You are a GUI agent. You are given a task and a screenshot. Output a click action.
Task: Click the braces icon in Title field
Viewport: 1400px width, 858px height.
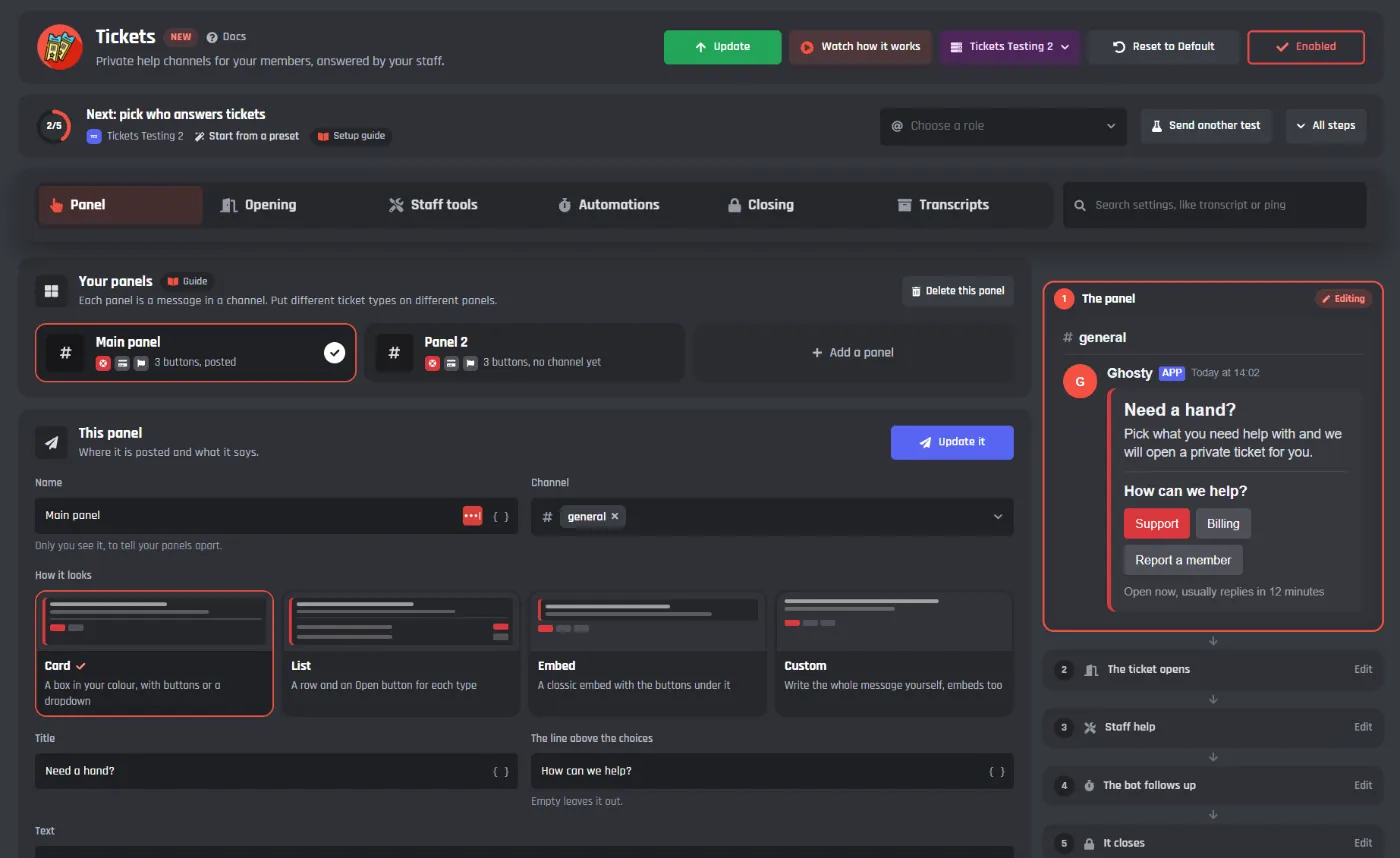pyautogui.click(x=501, y=772)
